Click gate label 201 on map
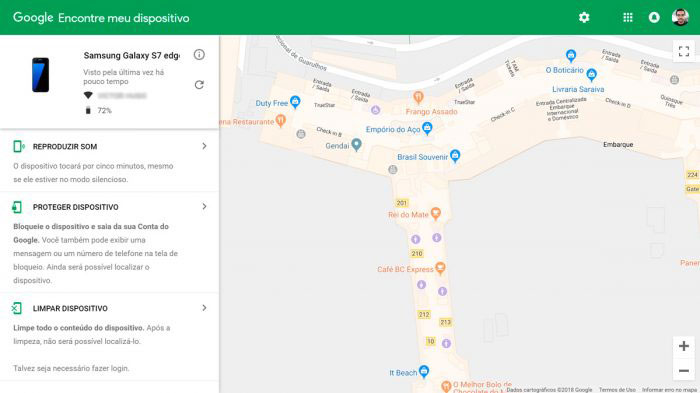 (x=402, y=203)
